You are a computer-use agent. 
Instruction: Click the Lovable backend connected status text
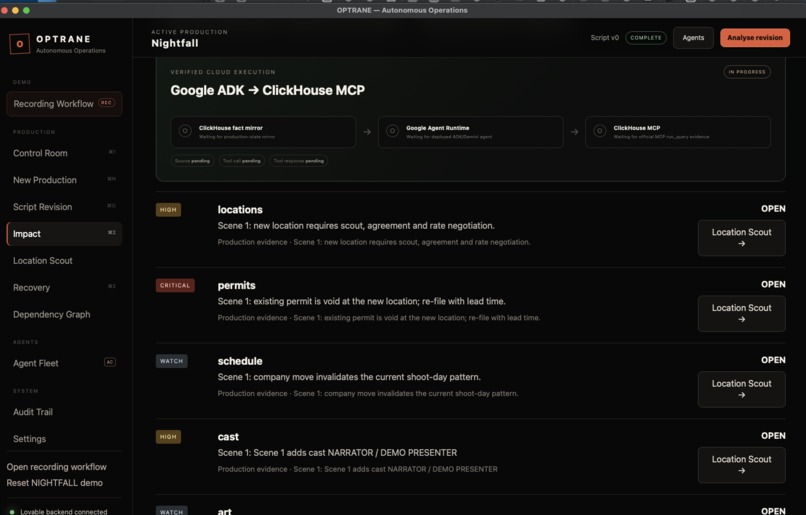[x=64, y=512]
